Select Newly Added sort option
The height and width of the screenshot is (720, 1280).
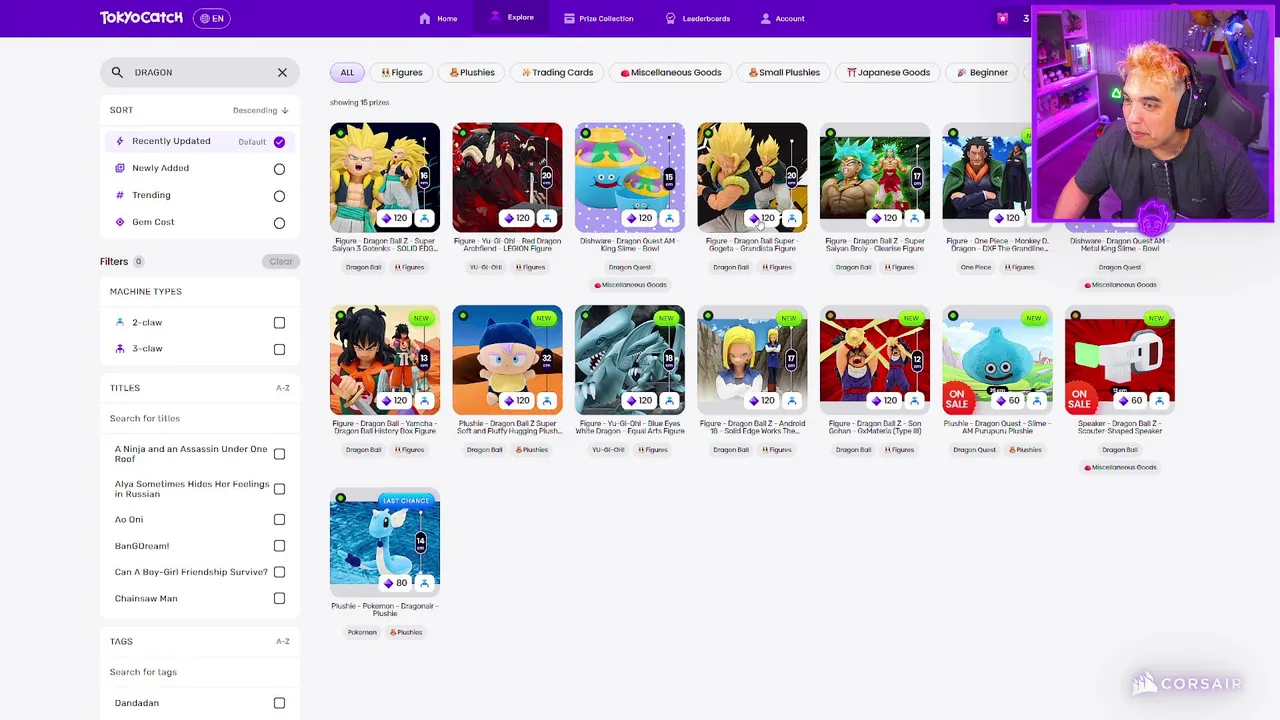point(200,168)
